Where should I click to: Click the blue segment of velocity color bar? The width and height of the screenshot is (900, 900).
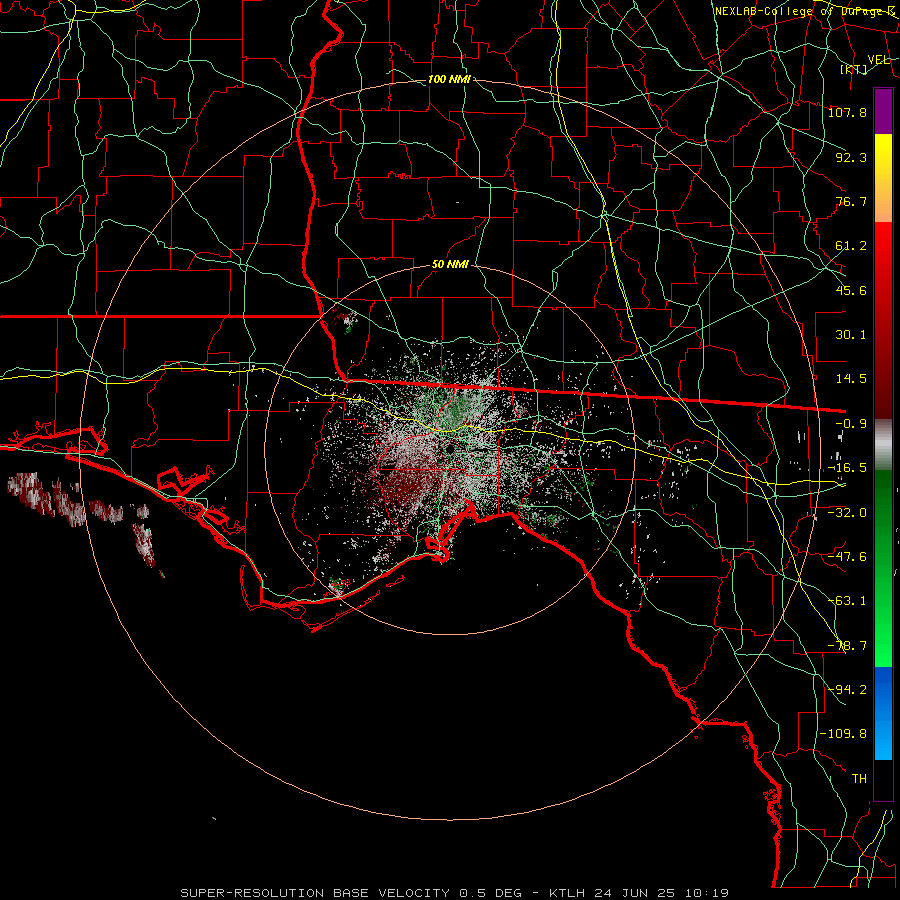pyautogui.click(x=883, y=713)
